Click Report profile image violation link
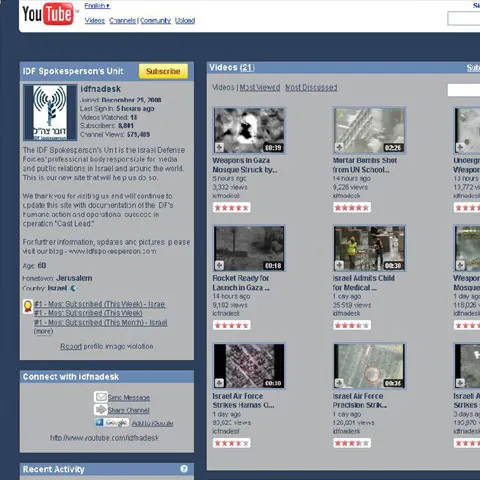 click(107, 346)
